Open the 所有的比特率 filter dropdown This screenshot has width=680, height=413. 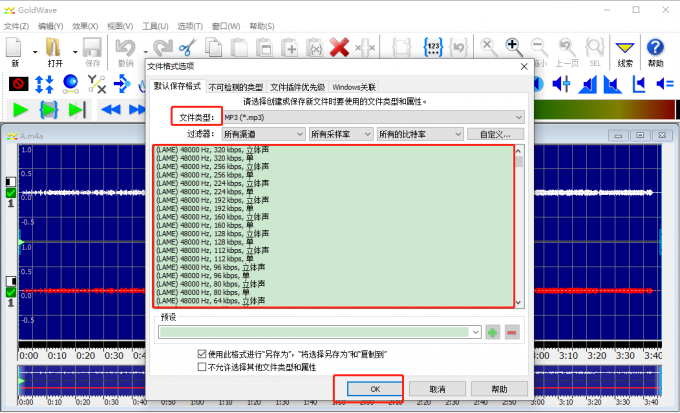pos(420,134)
